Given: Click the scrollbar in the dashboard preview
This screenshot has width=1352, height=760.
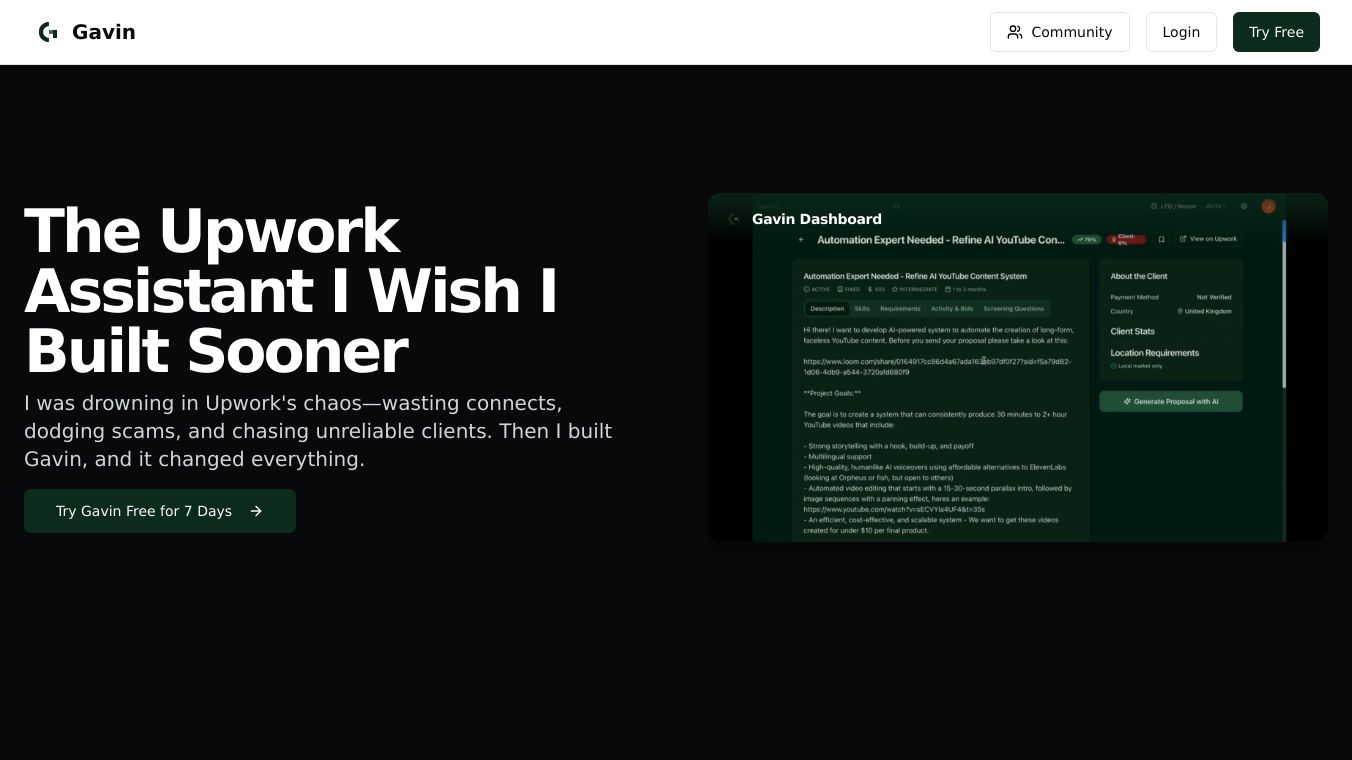Looking at the screenshot, I should coord(1284,304).
